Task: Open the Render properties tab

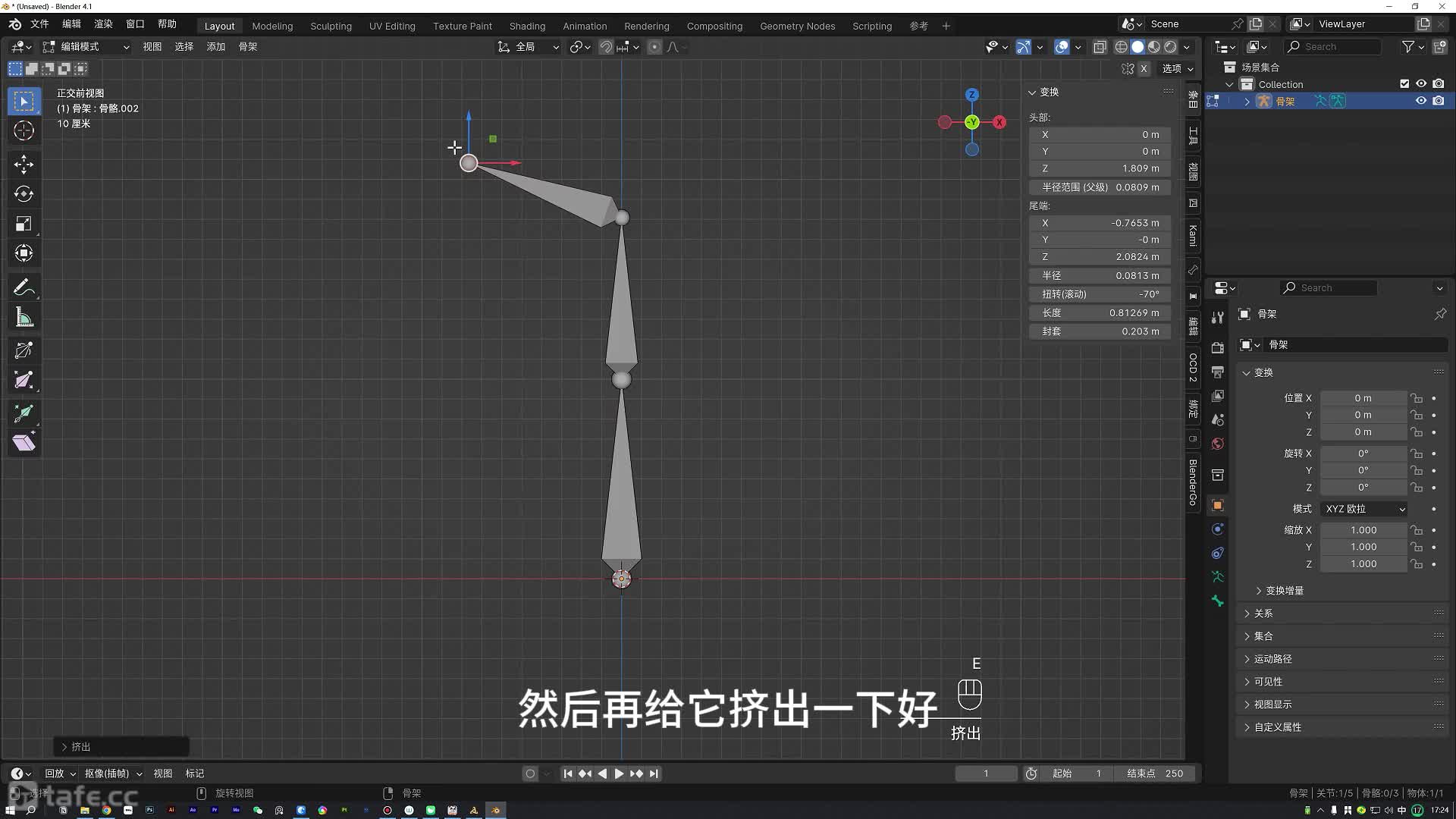Action: 1217,347
